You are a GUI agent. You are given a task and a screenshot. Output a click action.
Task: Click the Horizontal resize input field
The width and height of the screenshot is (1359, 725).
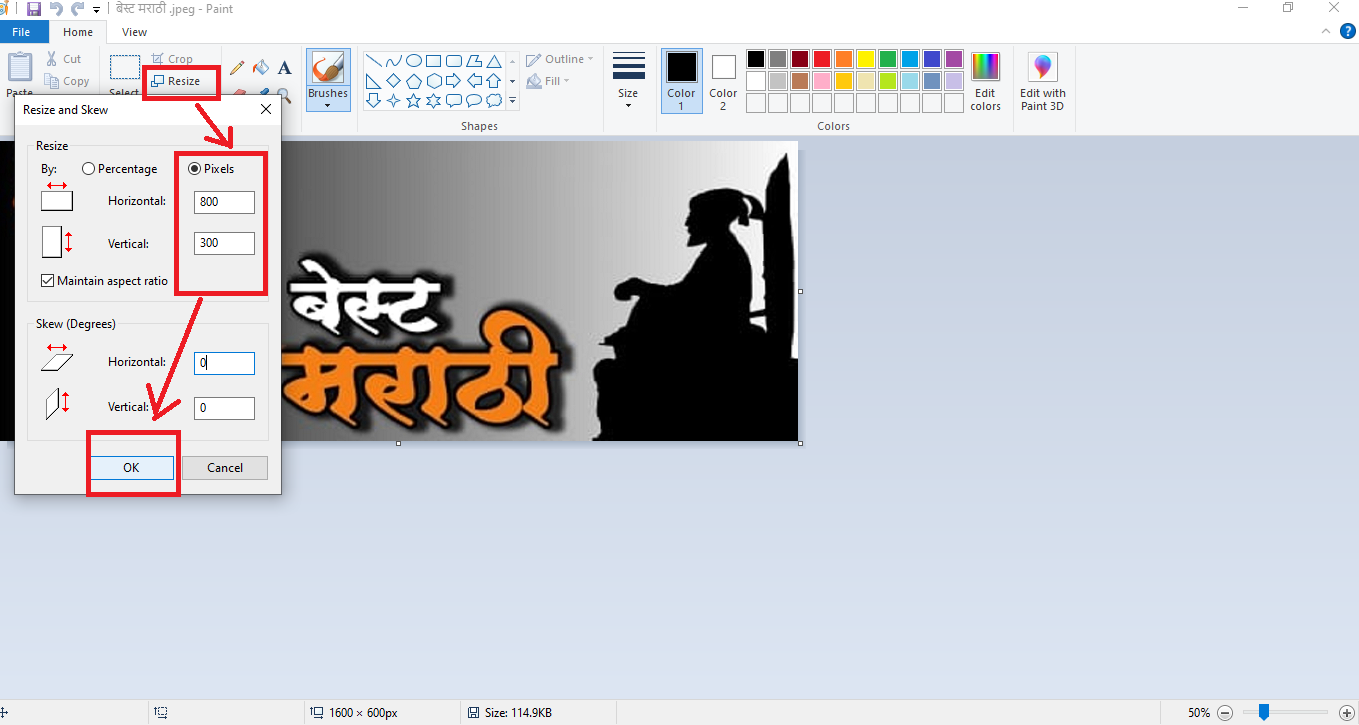[x=224, y=202]
